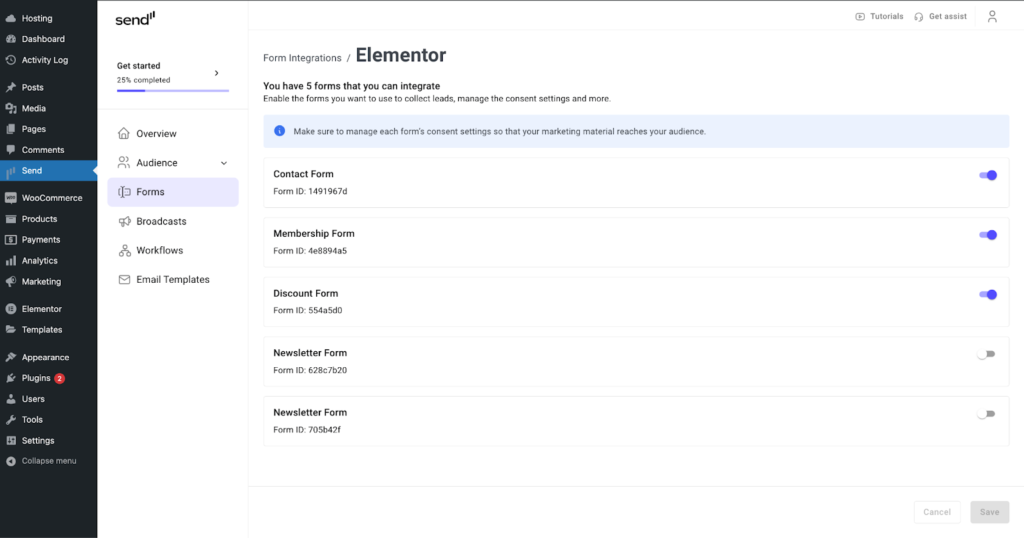Click the Email Templates envelope icon
Screen dimensions: 1024x538
124,279
